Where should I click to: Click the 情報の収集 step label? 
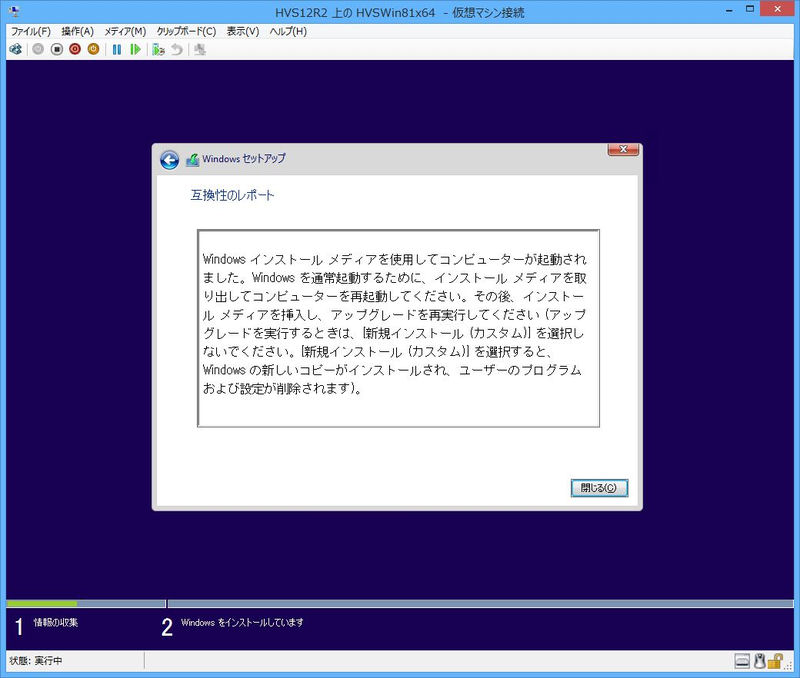point(56,622)
